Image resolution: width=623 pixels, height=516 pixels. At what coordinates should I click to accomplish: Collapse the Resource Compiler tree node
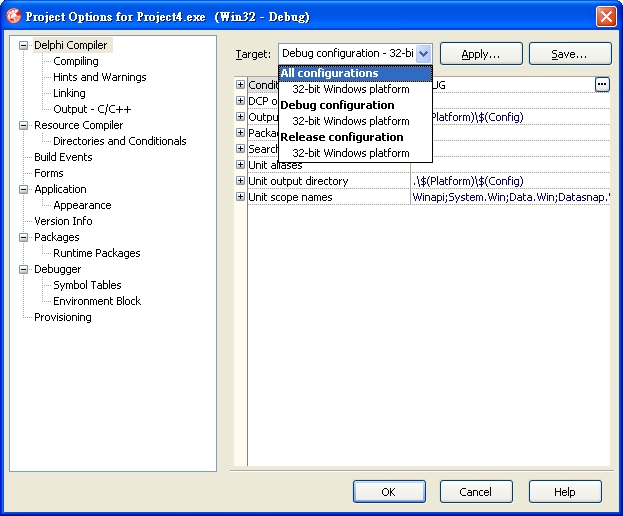tap(23, 126)
